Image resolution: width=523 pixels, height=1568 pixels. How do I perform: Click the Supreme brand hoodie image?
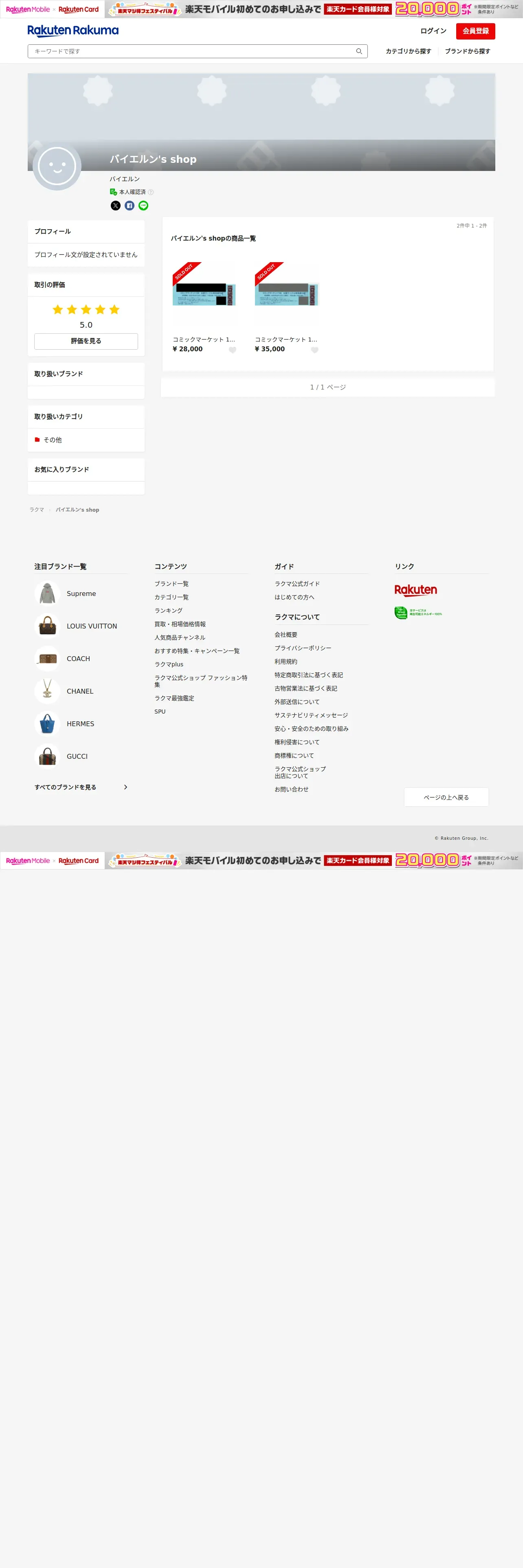tap(48, 593)
